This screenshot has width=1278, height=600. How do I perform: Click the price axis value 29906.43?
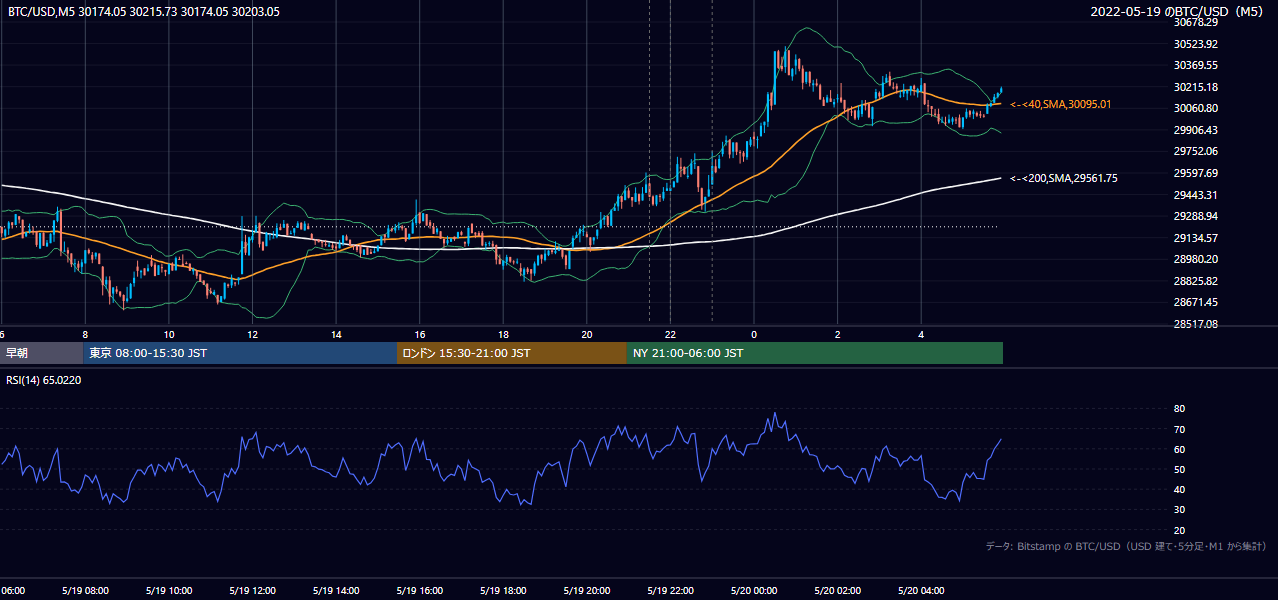(1197, 130)
